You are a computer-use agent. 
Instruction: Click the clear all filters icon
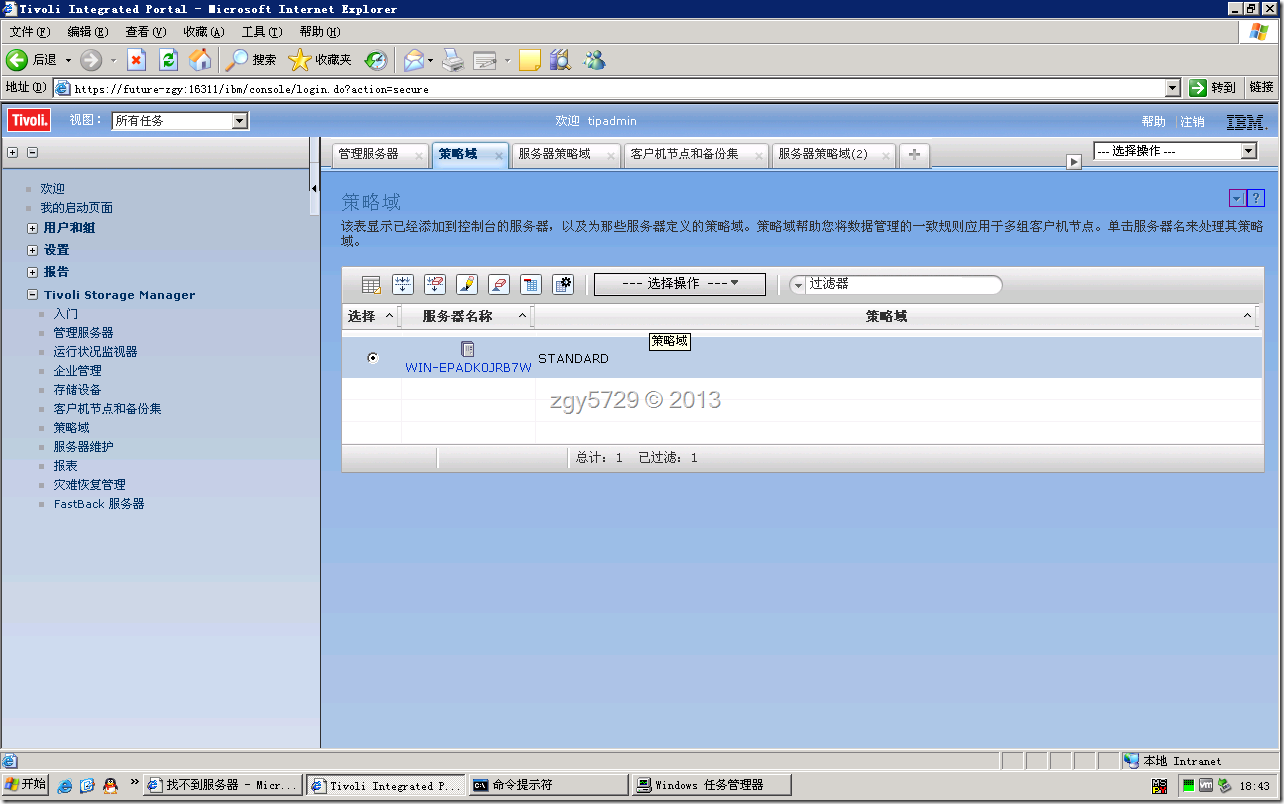tap(435, 285)
